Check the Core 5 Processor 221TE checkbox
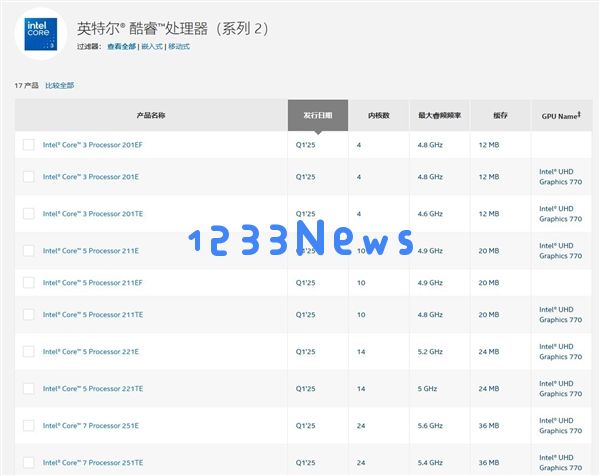Viewport: 600px width, 476px height. (28, 388)
